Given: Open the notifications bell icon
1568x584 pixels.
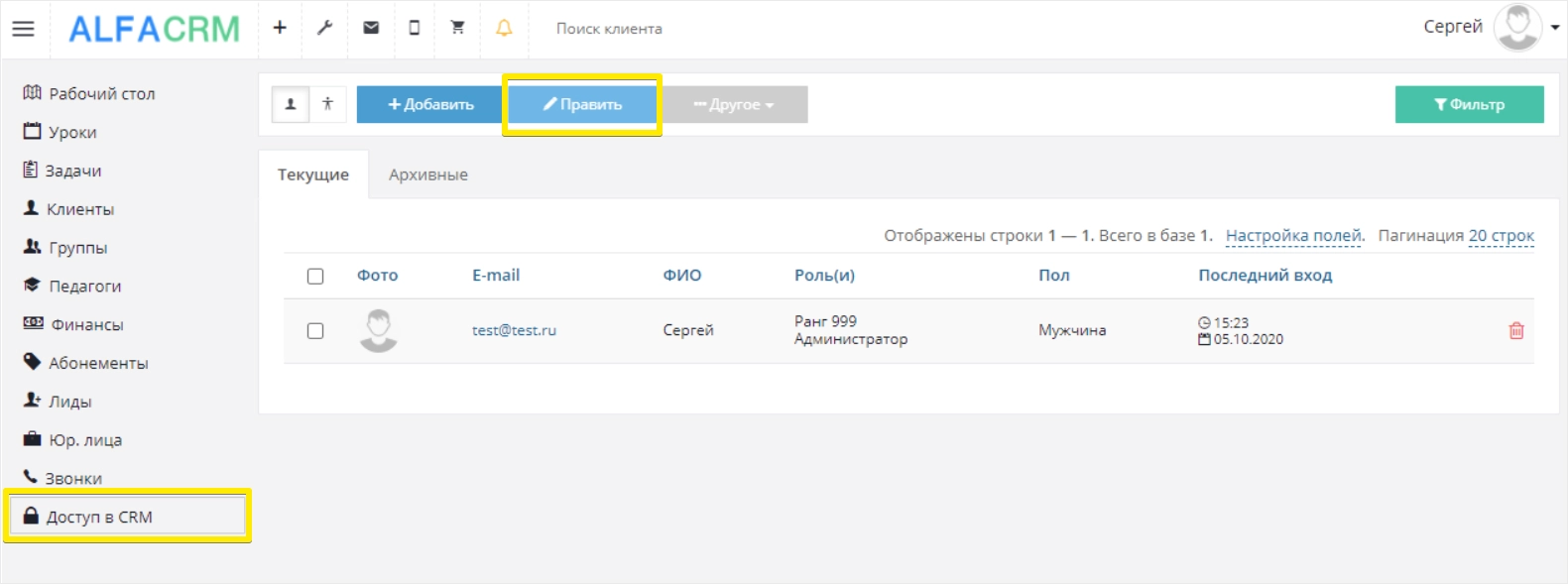Looking at the screenshot, I should (x=504, y=28).
